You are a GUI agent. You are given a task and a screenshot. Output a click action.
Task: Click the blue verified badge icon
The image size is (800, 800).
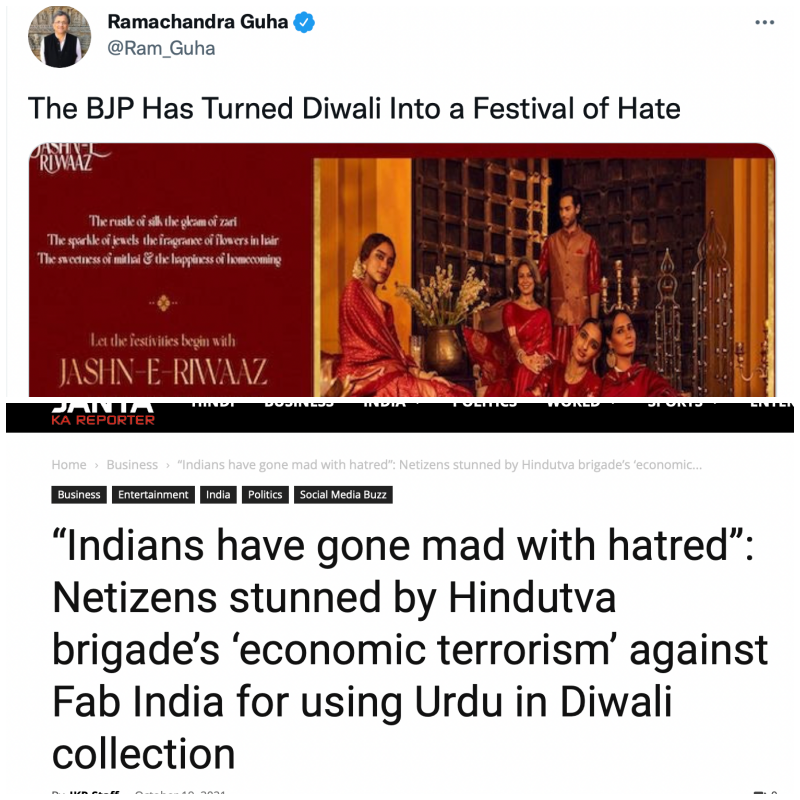click(x=304, y=22)
